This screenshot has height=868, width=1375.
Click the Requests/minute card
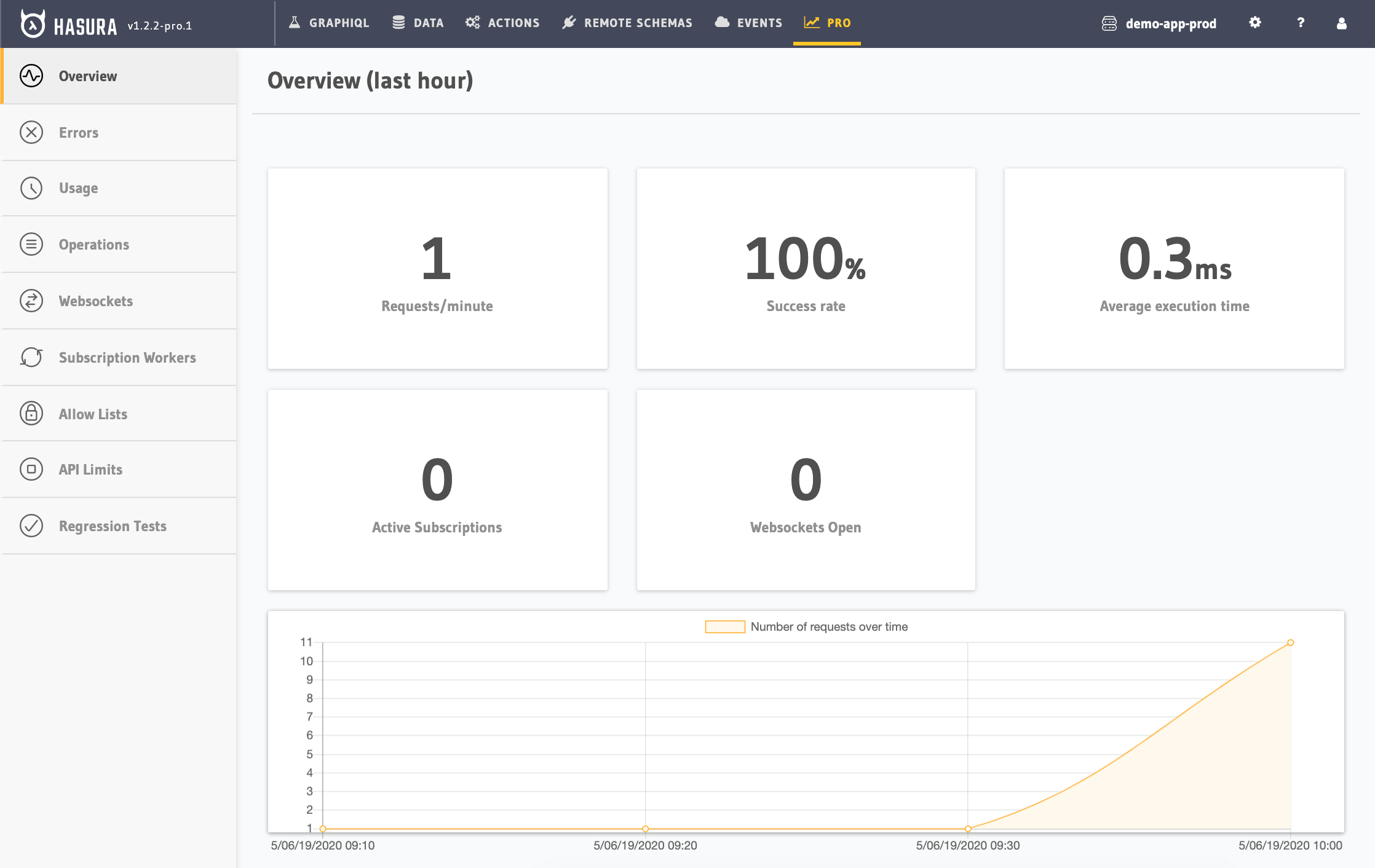click(x=438, y=269)
